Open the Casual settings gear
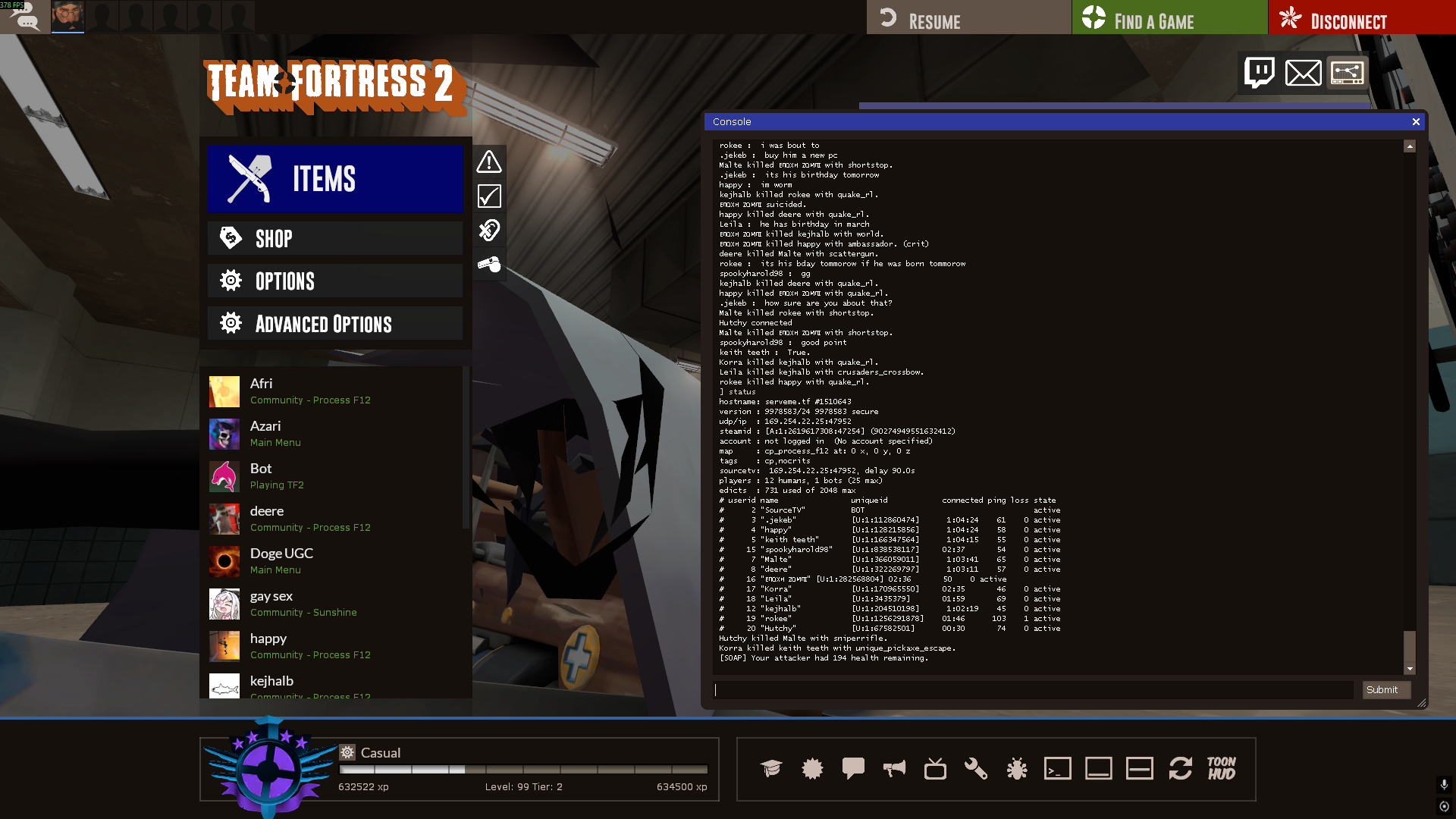This screenshot has width=1456, height=819. coord(347,752)
